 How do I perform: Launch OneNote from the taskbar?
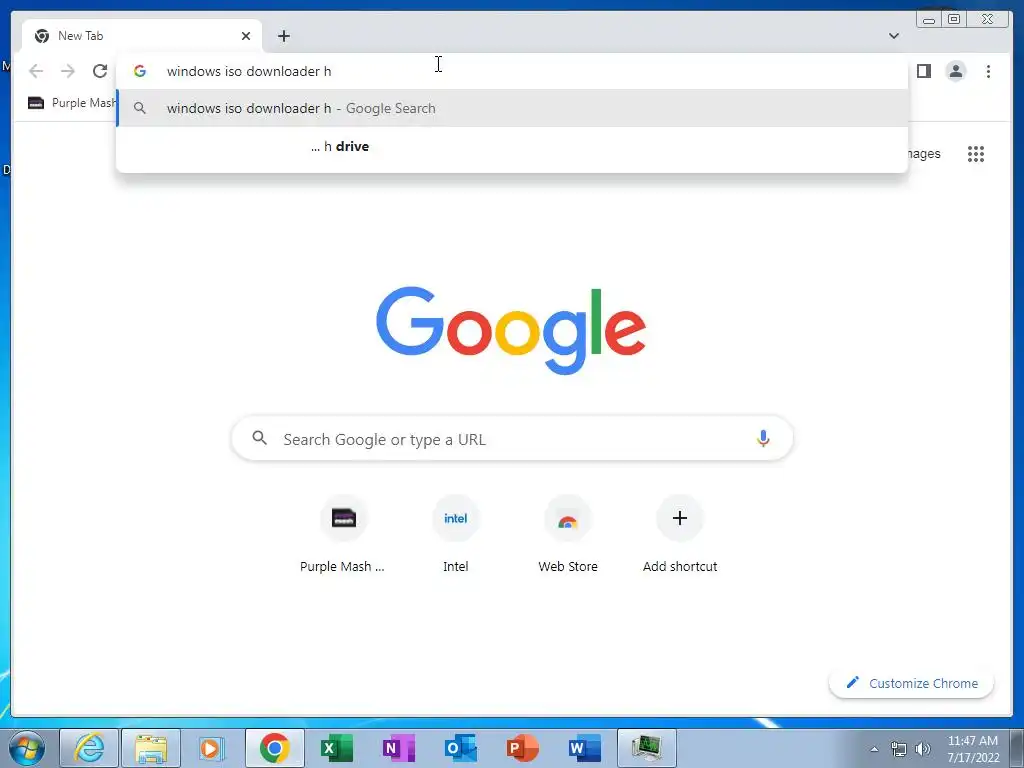398,748
